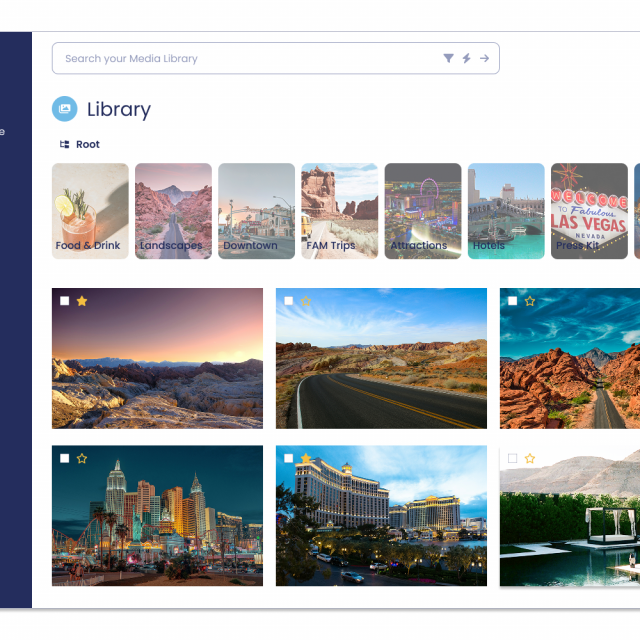Open the Food & Drink folder
Viewport: 640px width, 640px height.
[90, 211]
